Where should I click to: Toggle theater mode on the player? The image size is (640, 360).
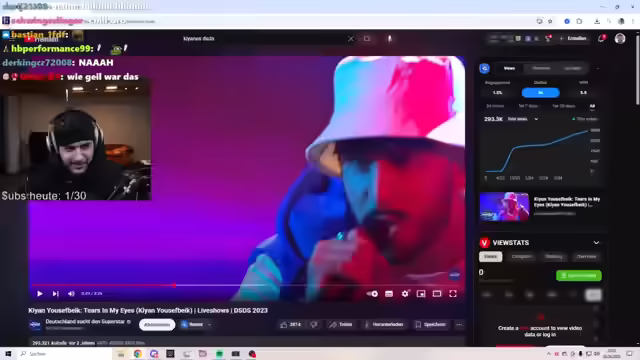(437, 293)
